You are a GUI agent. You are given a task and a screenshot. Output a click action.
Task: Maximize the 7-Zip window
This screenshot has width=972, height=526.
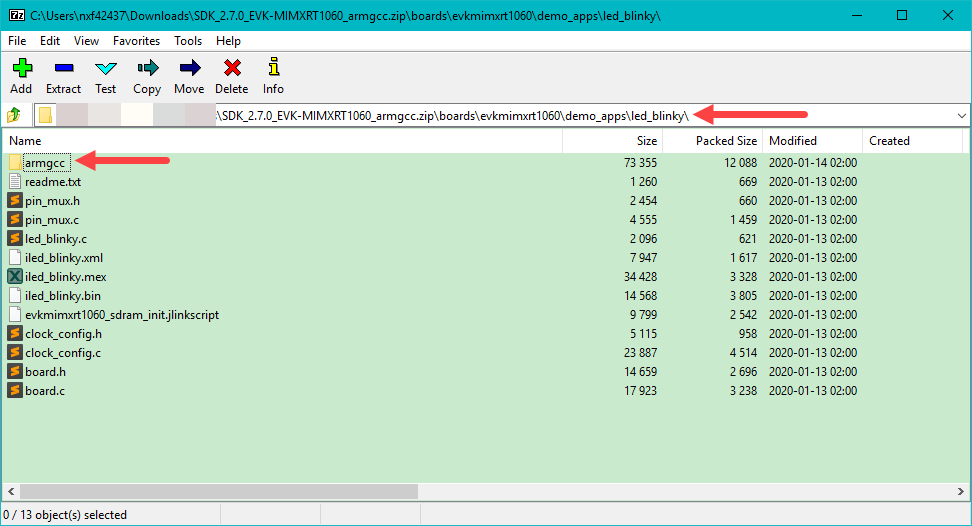(902, 15)
